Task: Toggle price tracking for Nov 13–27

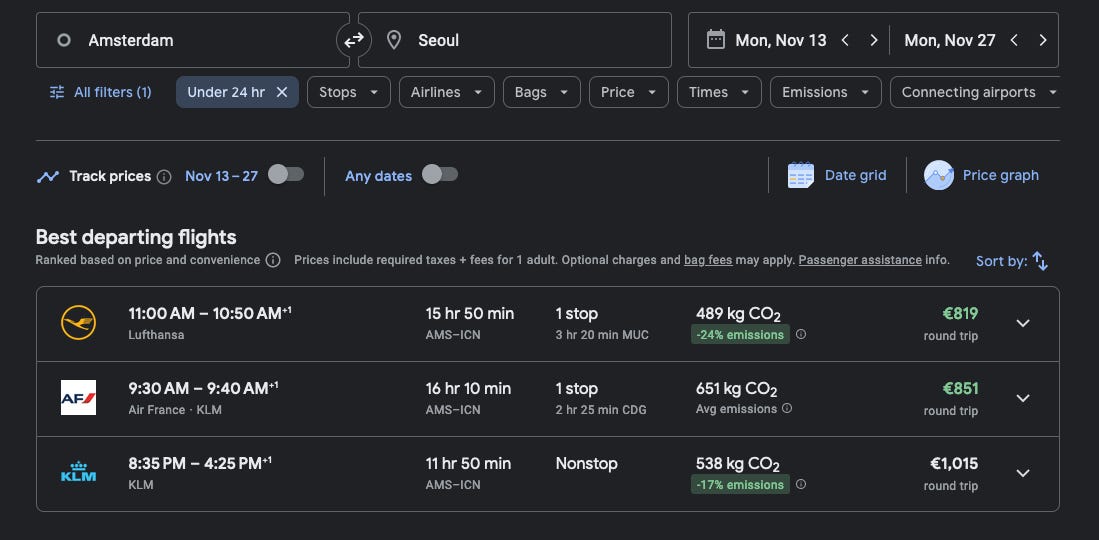Action: (285, 175)
